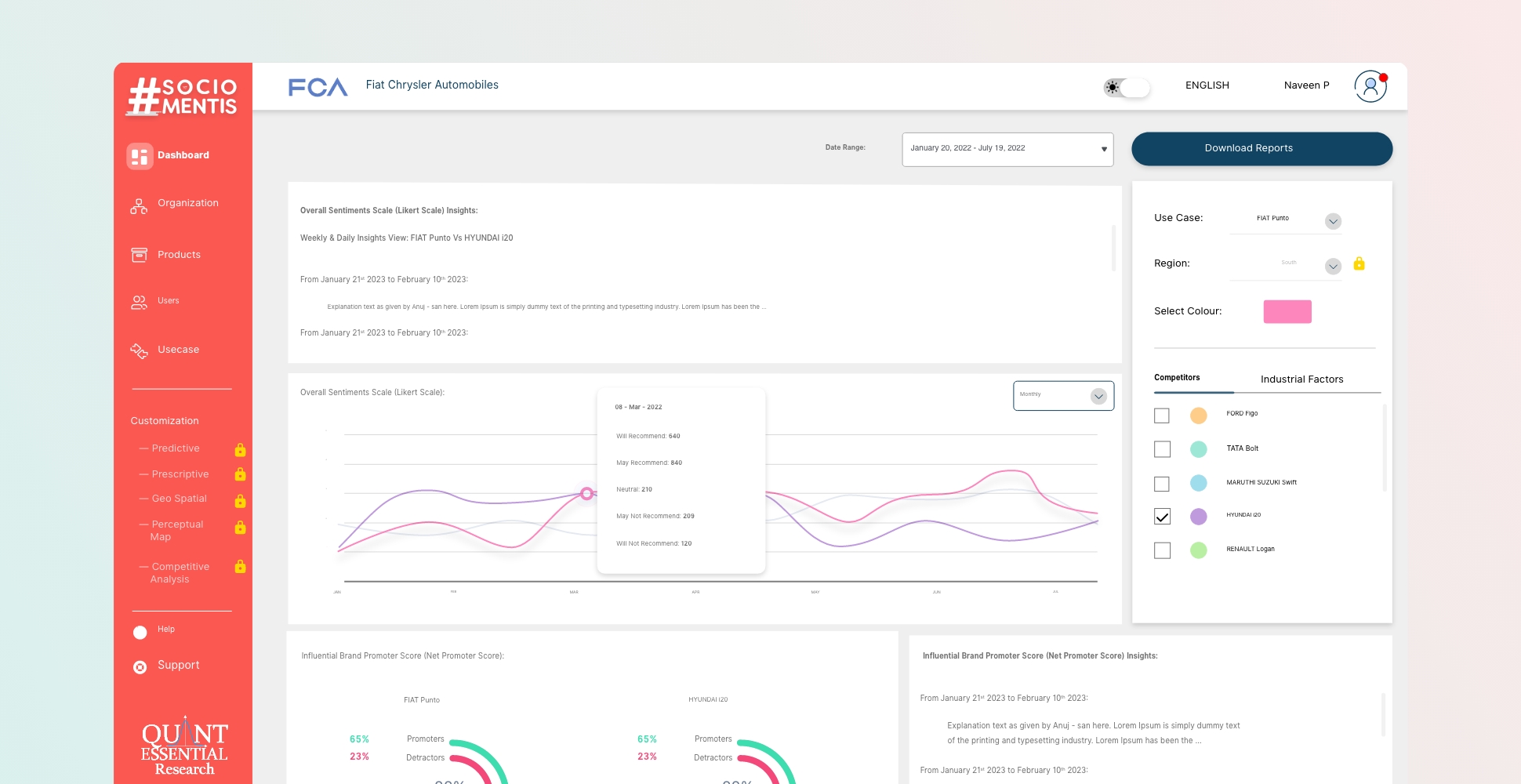The width and height of the screenshot is (1521, 784).
Task: Check the FORD Figo competitor checkbox
Action: (1162, 416)
